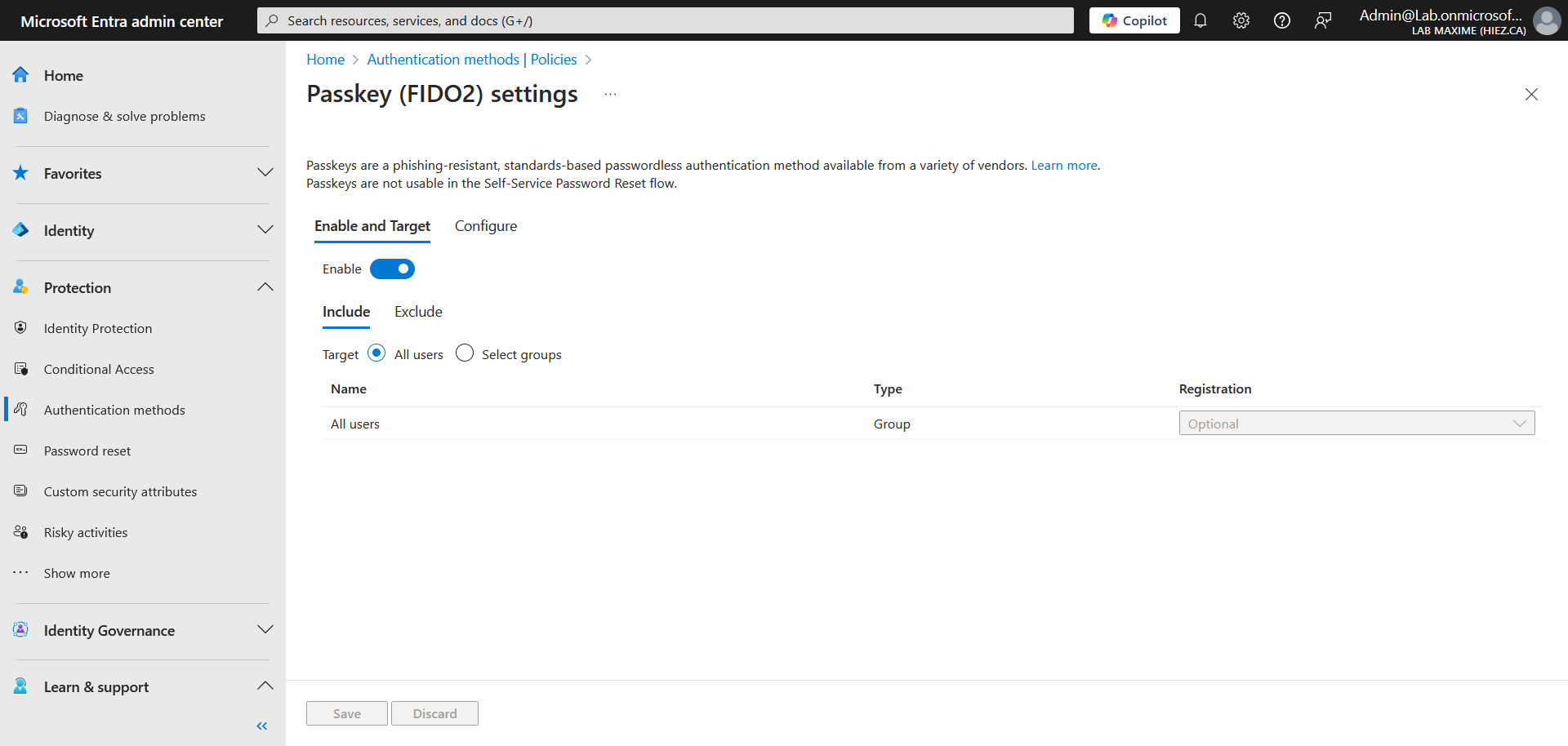The image size is (1568, 746).
Task: Switch to the Configure tab
Action: click(486, 226)
